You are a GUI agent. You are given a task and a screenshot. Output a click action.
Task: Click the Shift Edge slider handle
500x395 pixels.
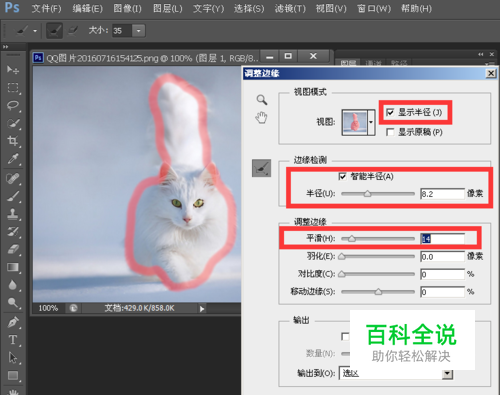[x=378, y=292]
